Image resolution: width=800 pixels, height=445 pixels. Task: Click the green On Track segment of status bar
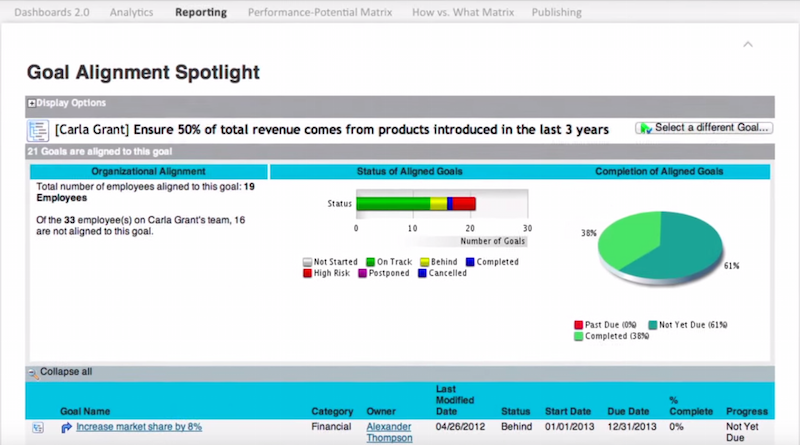click(392, 203)
